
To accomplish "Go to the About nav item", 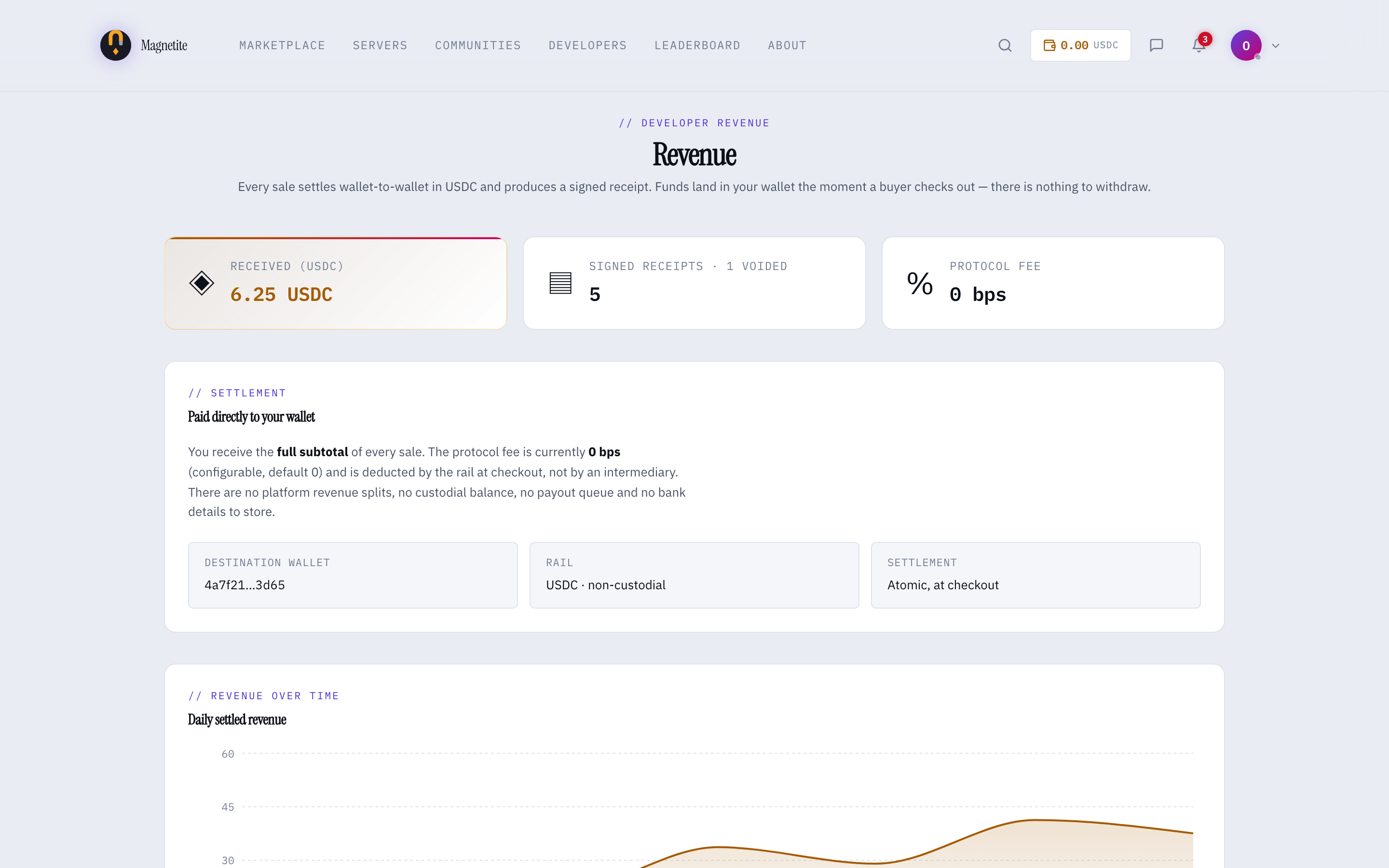I will point(787,45).
